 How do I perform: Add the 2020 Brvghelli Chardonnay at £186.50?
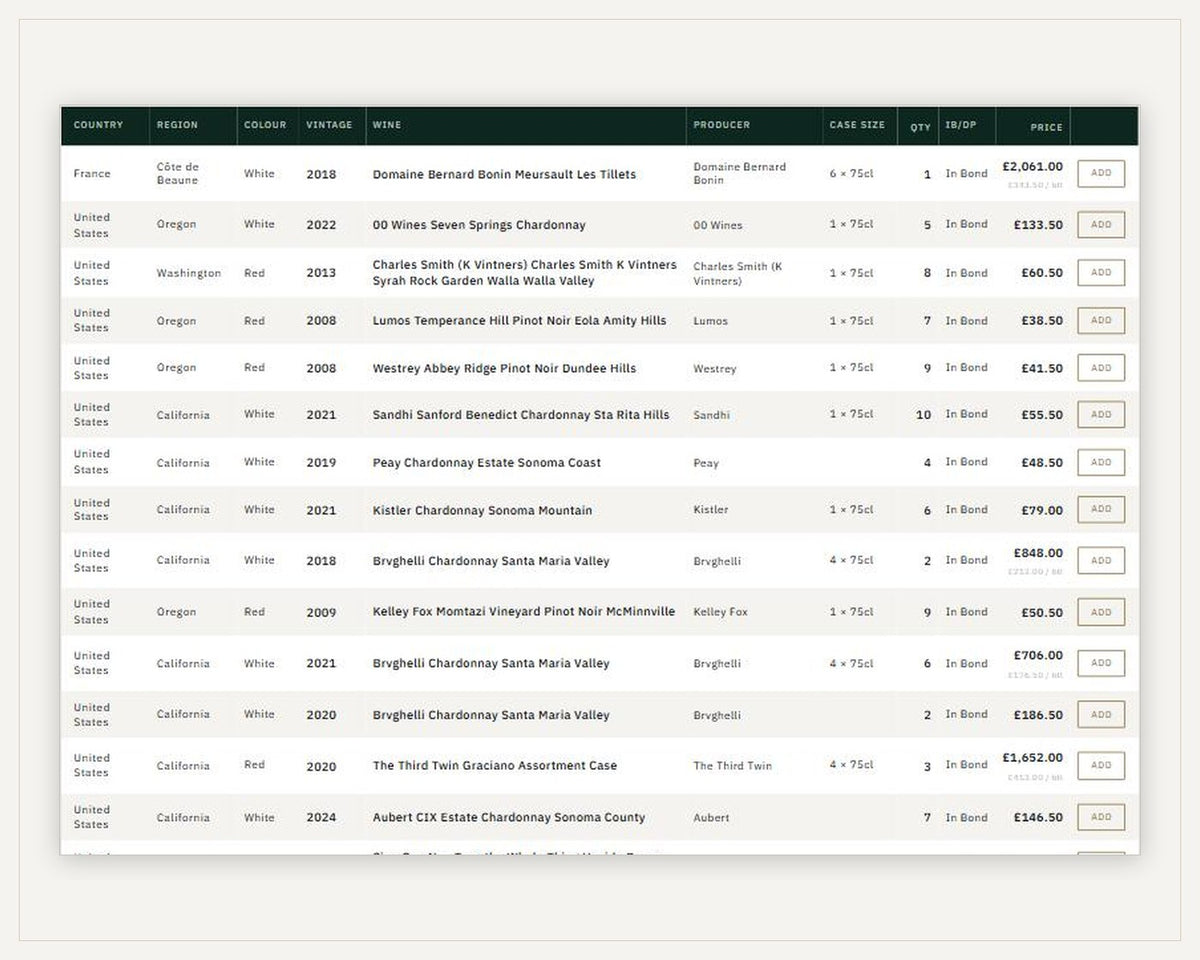1101,715
